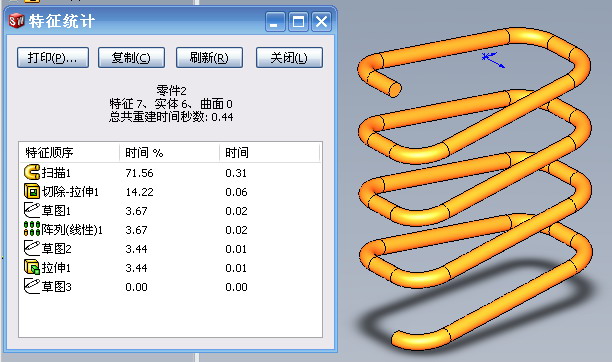Image resolution: width=612 pixels, height=362 pixels.
Task: Click 0.01 time in 草图2 row
Action: pos(236,249)
